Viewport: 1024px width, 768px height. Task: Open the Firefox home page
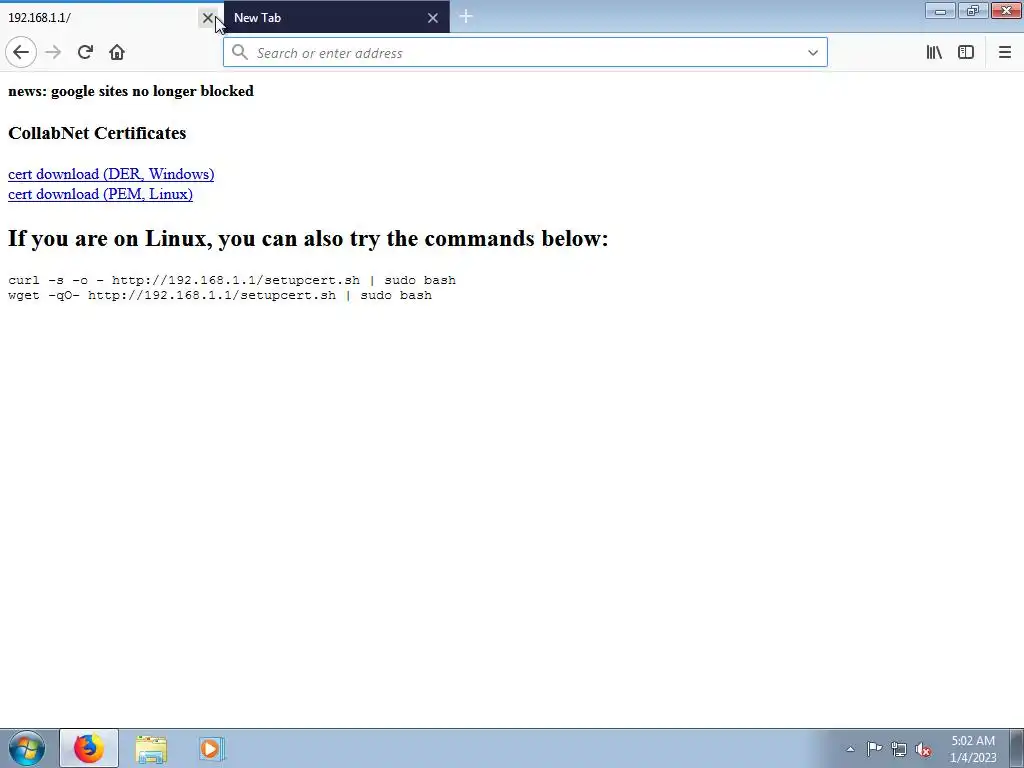click(117, 52)
